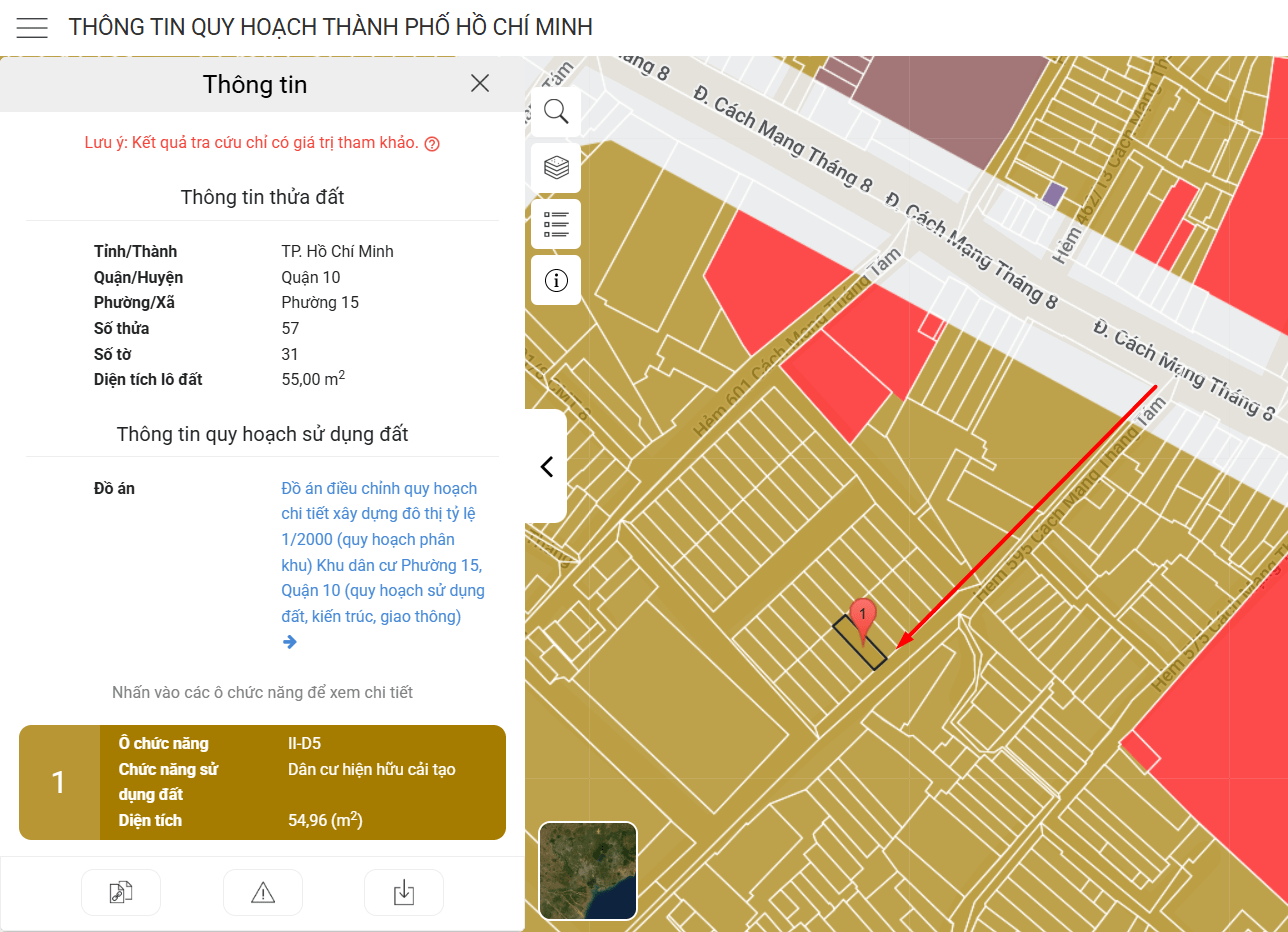Image resolution: width=1288 pixels, height=932 pixels.
Task: Click the Hẻm 601 Cách Mạng Tháng Tám label
Action: [797, 342]
